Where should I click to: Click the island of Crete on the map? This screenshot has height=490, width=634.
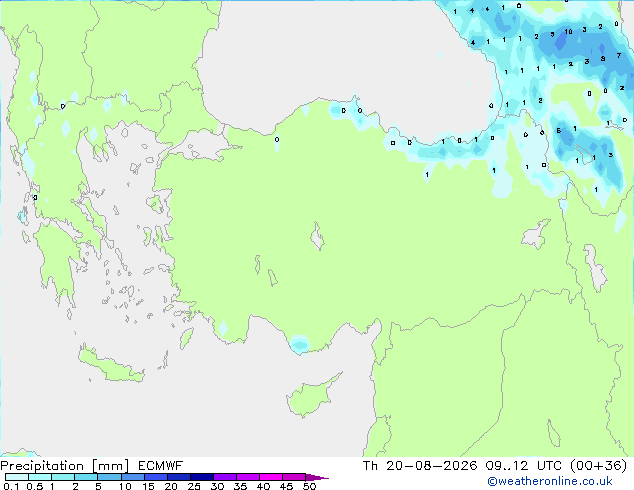click(x=111, y=365)
